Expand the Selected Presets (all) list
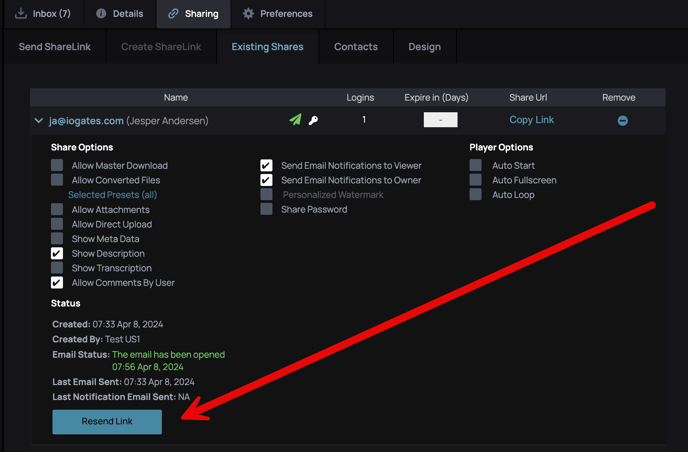The image size is (688, 452). pos(112,195)
